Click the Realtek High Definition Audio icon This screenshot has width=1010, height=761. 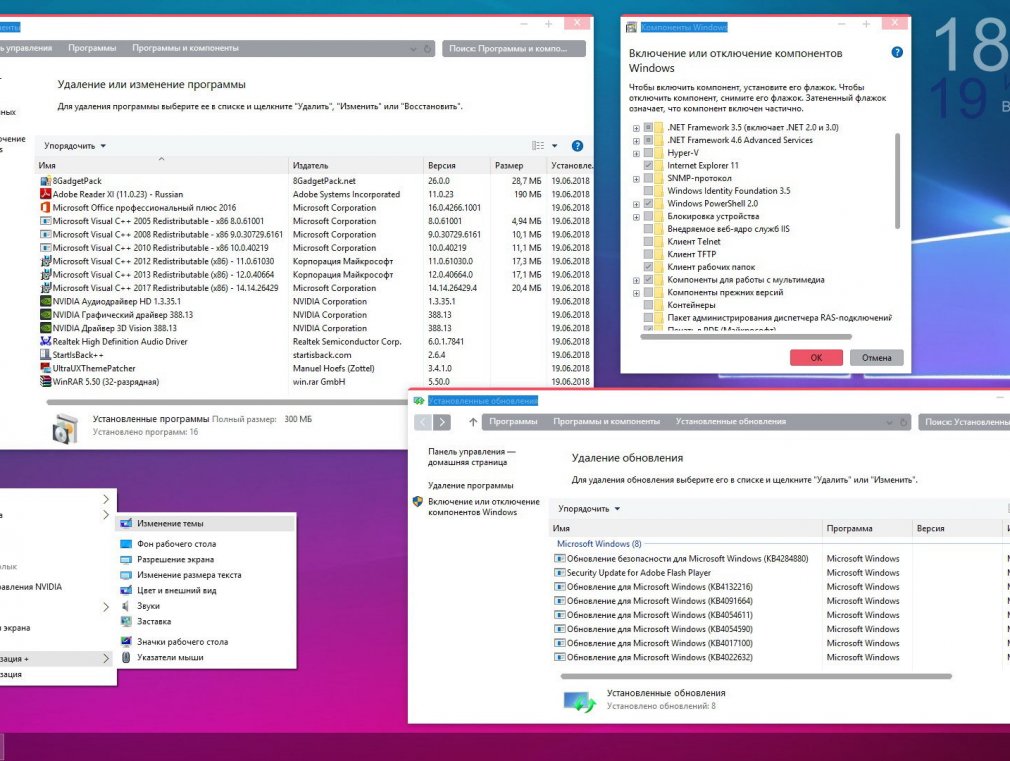tap(45, 342)
